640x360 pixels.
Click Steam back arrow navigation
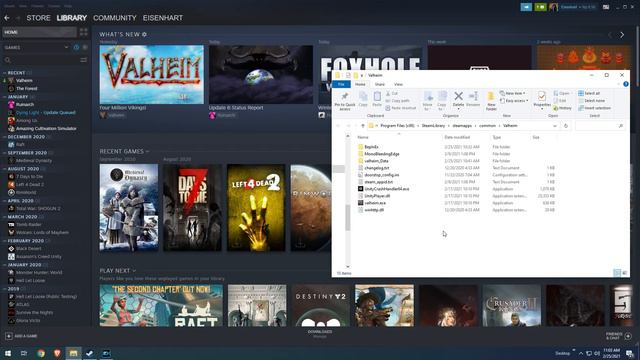click(7, 18)
